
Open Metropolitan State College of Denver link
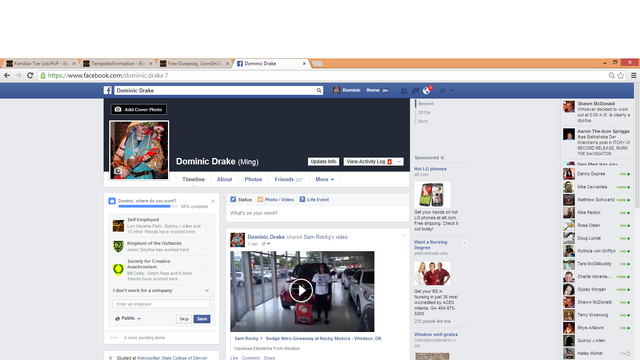(x=172, y=358)
